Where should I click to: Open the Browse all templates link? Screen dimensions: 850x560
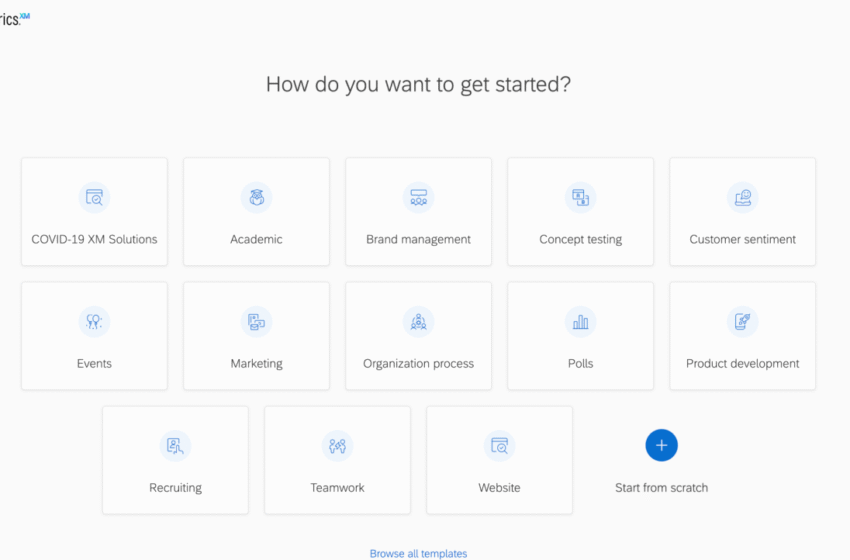click(x=418, y=553)
